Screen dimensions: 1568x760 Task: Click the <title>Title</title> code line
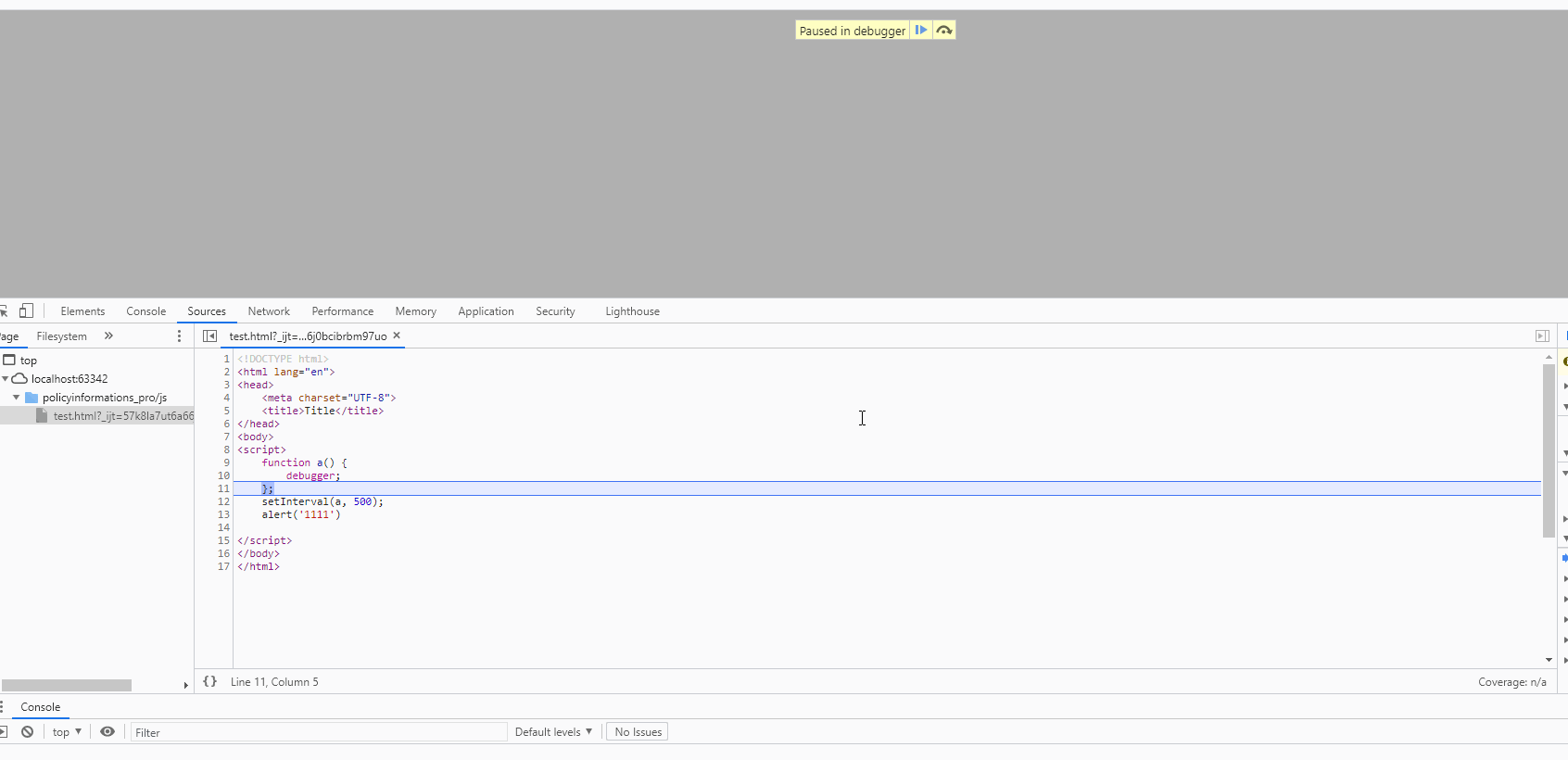[322, 411]
